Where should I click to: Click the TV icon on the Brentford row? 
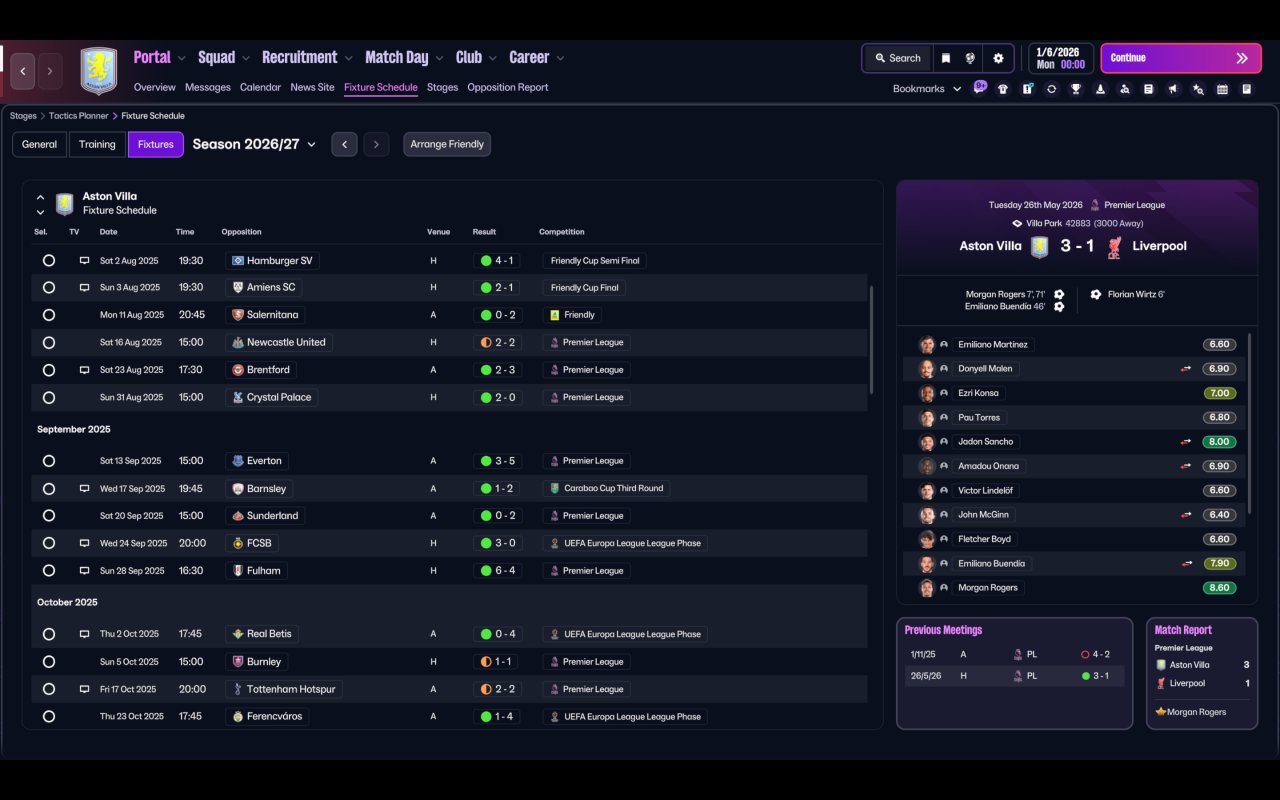click(x=85, y=370)
